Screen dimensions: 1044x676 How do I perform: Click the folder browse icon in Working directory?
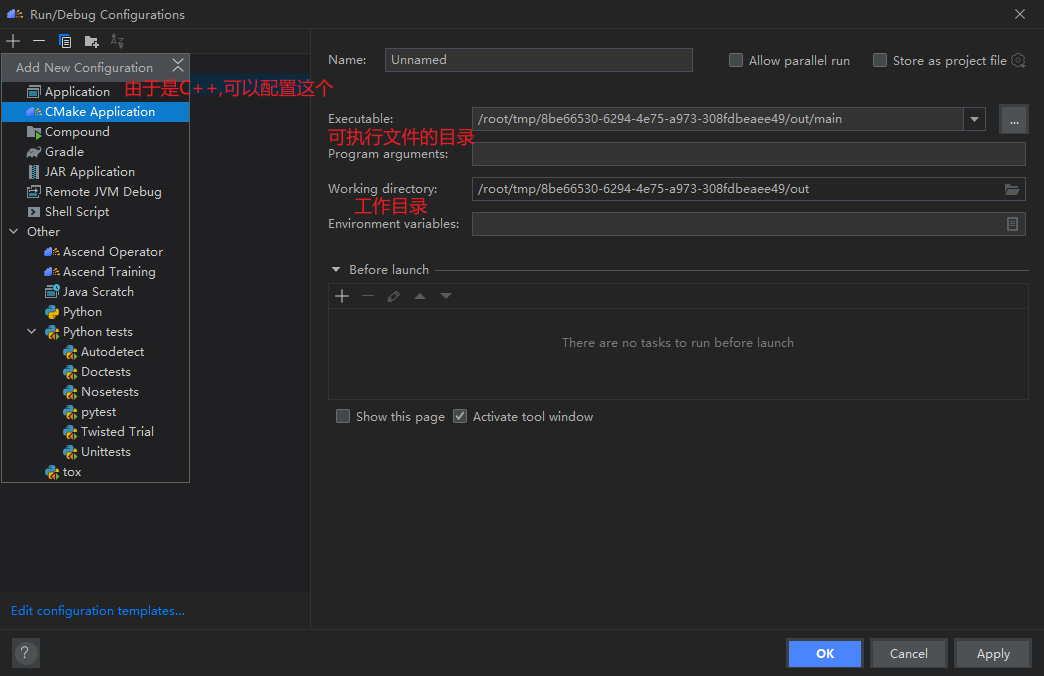[x=1011, y=189]
